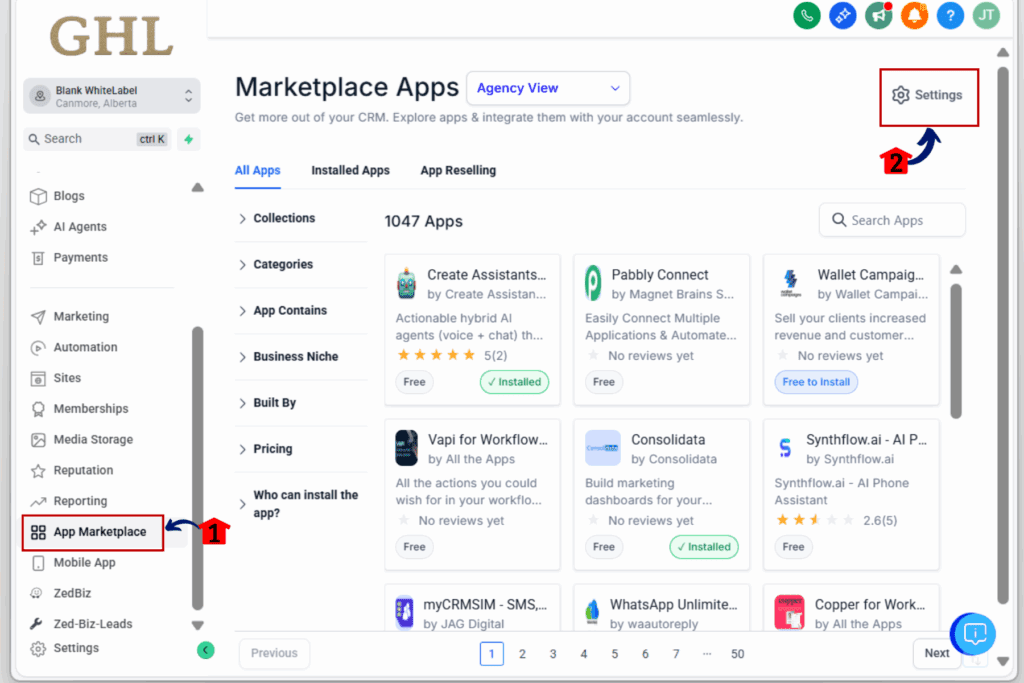The width and height of the screenshot is (1024, 683).
Task: Open the JT user avatar menu
Action: coord(986,15)
